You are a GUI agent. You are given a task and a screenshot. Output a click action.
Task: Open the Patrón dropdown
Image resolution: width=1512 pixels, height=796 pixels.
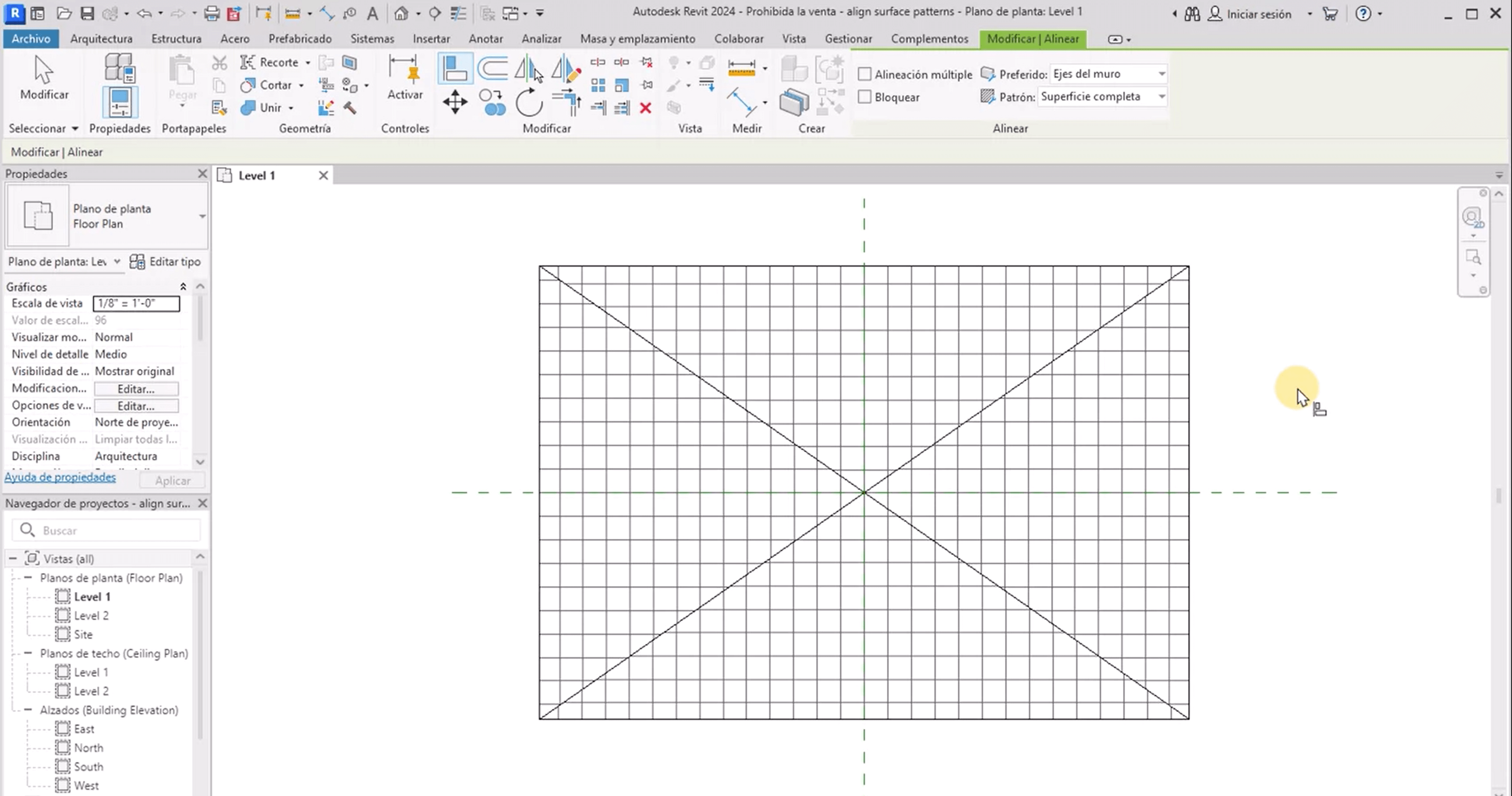[x=1102, y=96]
